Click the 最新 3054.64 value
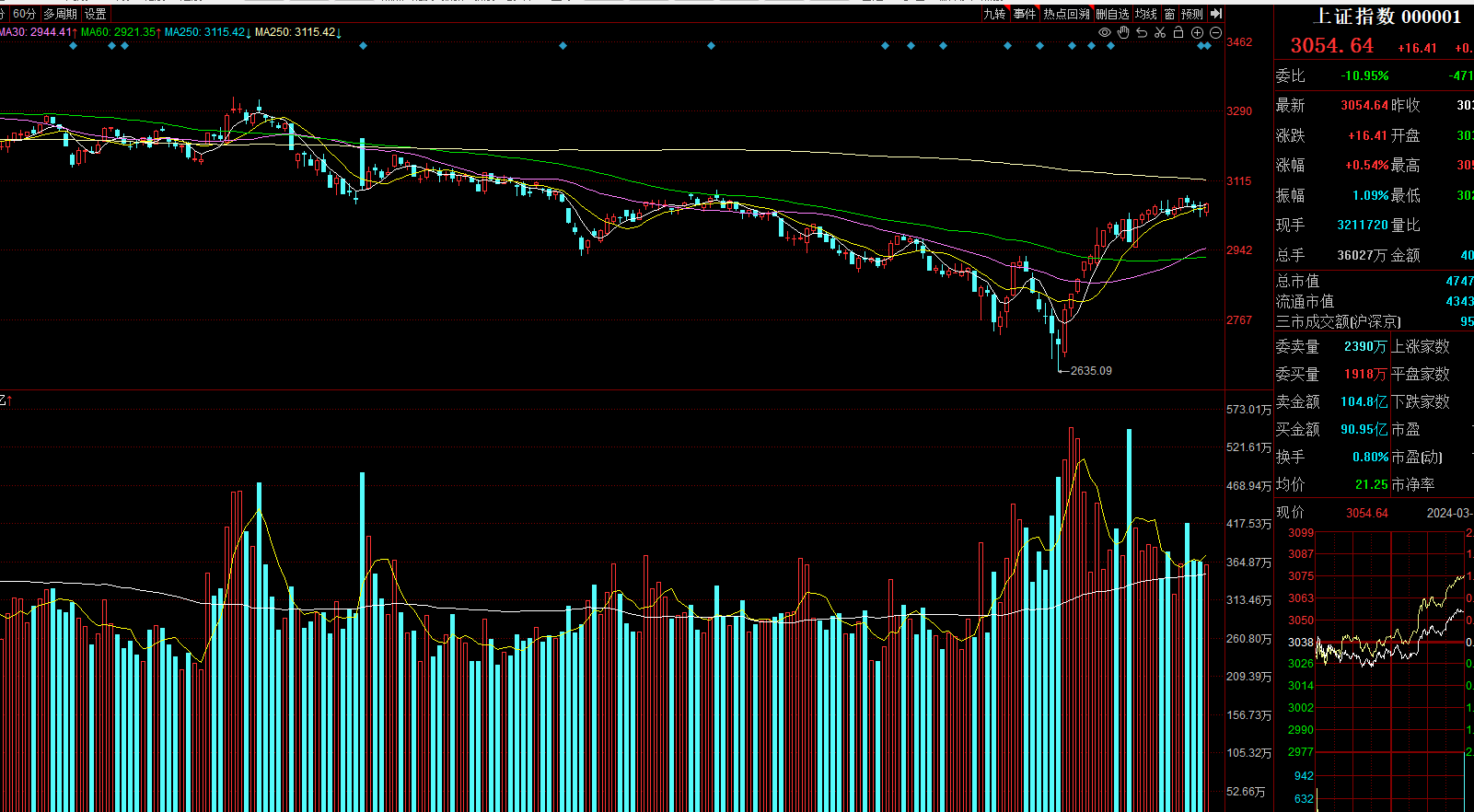 pyautogui.click(x=1364, y=105)
